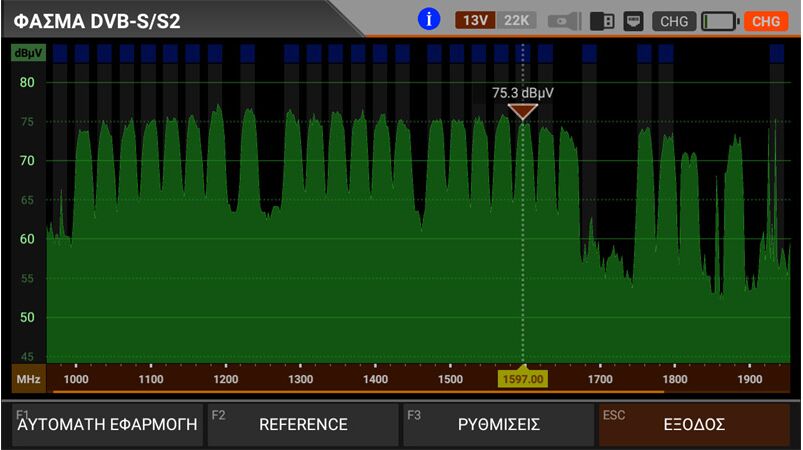The width and height of the screenshot is (803, 450).
Task: Edit the marker frequency field 1597.00
Action: (522, 379)
